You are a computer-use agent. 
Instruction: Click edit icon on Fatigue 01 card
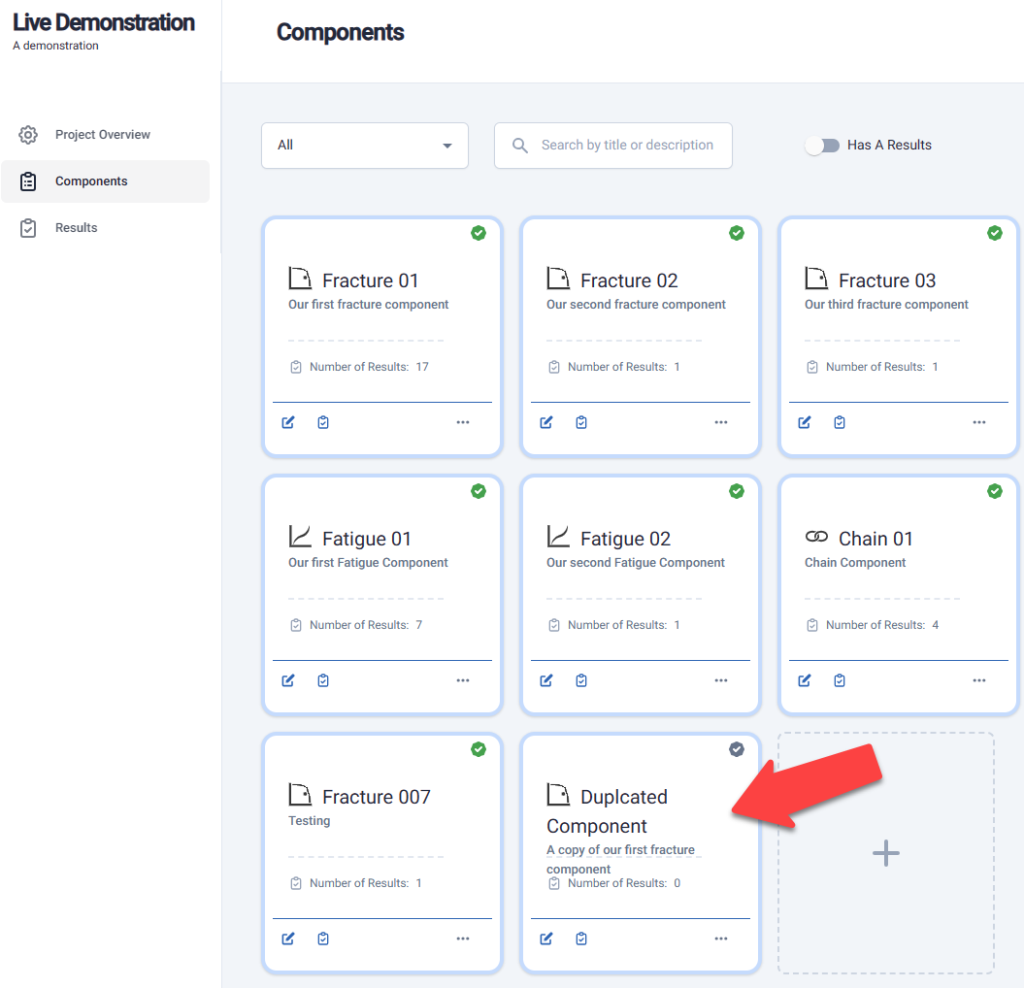[288, 680]
